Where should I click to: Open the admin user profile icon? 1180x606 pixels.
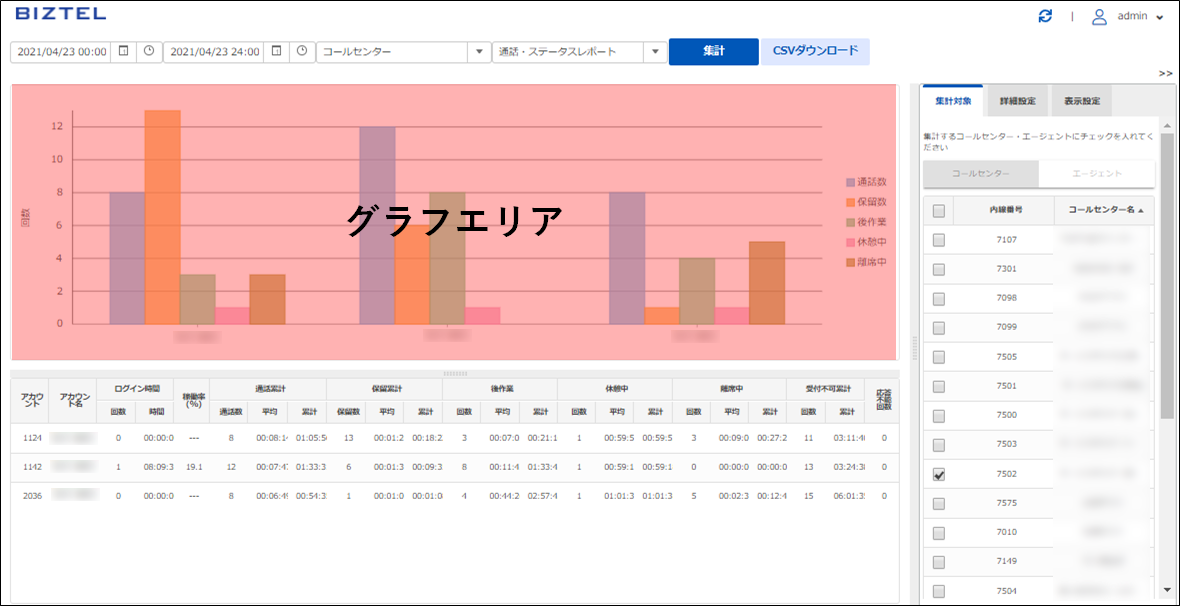pos(1099,17)
